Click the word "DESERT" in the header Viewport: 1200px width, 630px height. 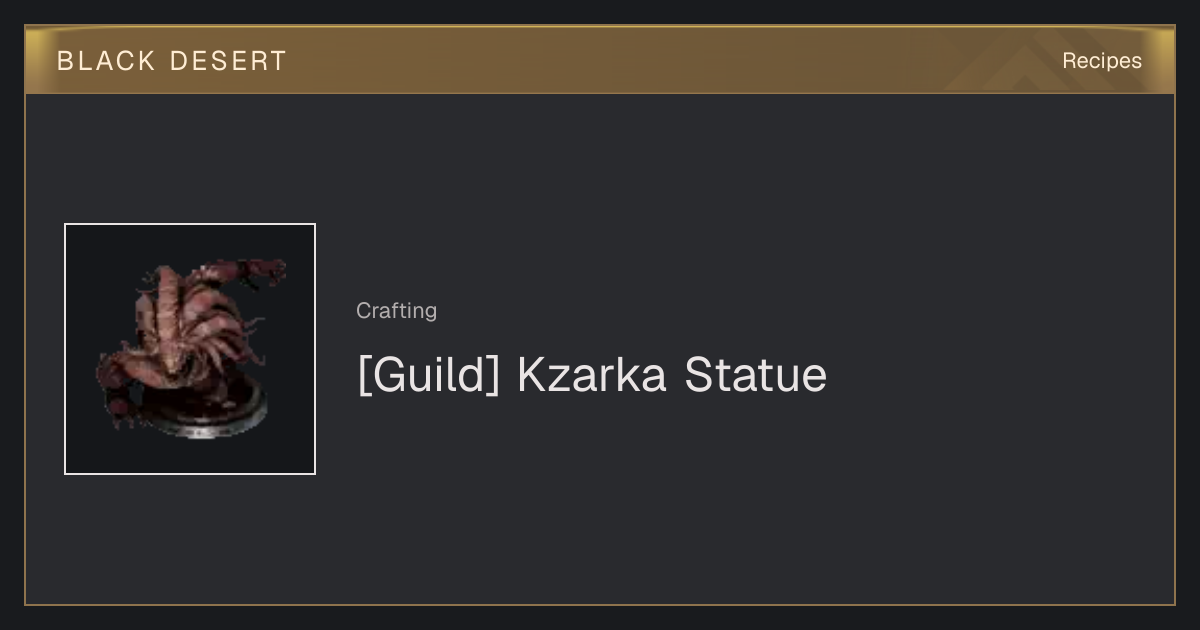pyautogui.click(x=228, y=61)
